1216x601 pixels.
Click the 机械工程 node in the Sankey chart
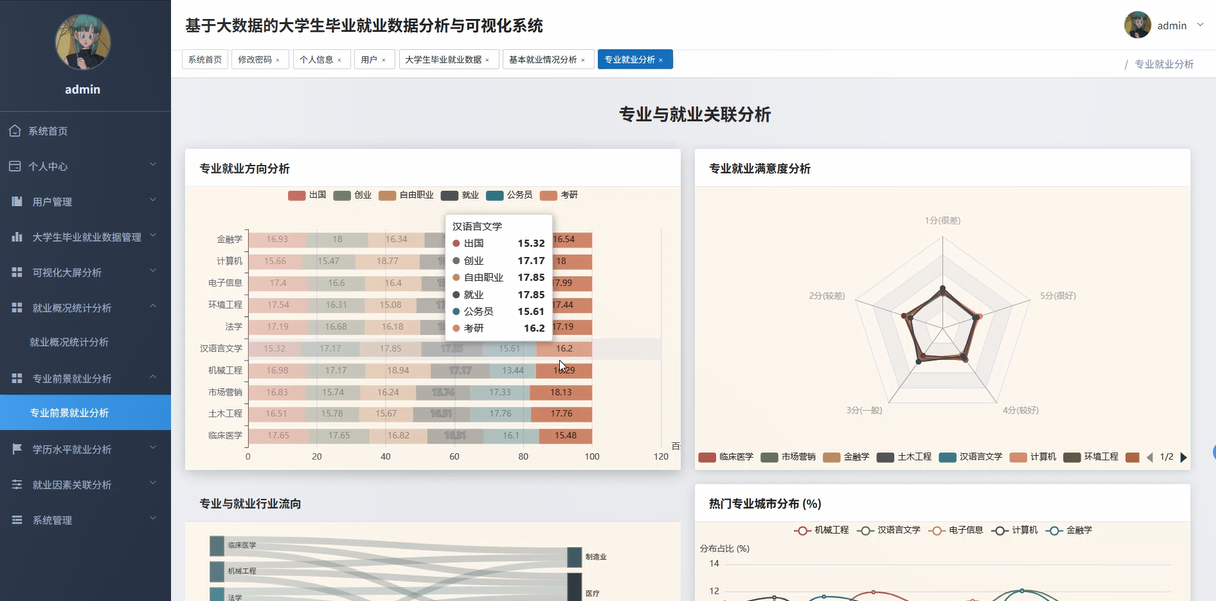[x=217, y=572]
